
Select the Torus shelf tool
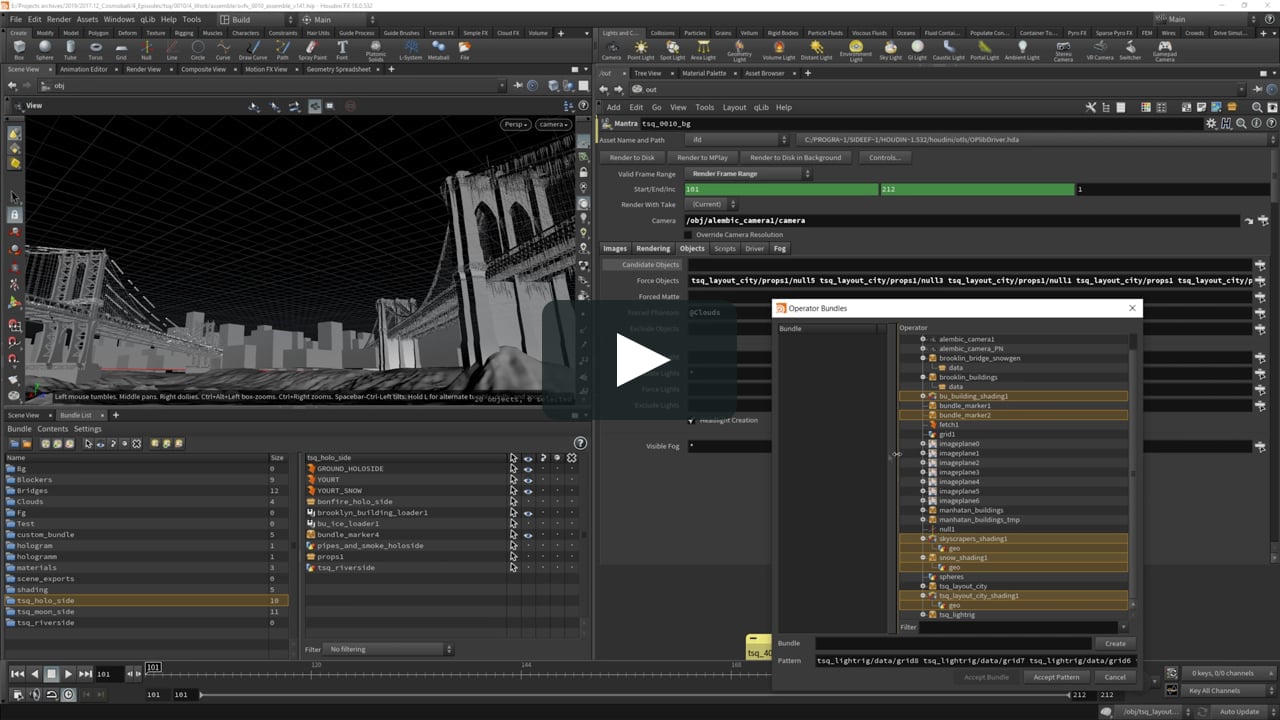pos(96,50)
